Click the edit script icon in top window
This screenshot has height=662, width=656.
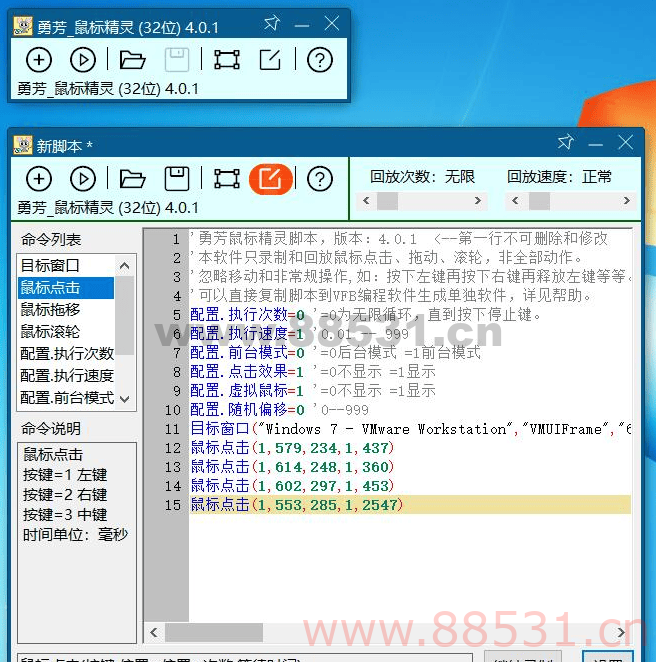click(x=270, y=60)
